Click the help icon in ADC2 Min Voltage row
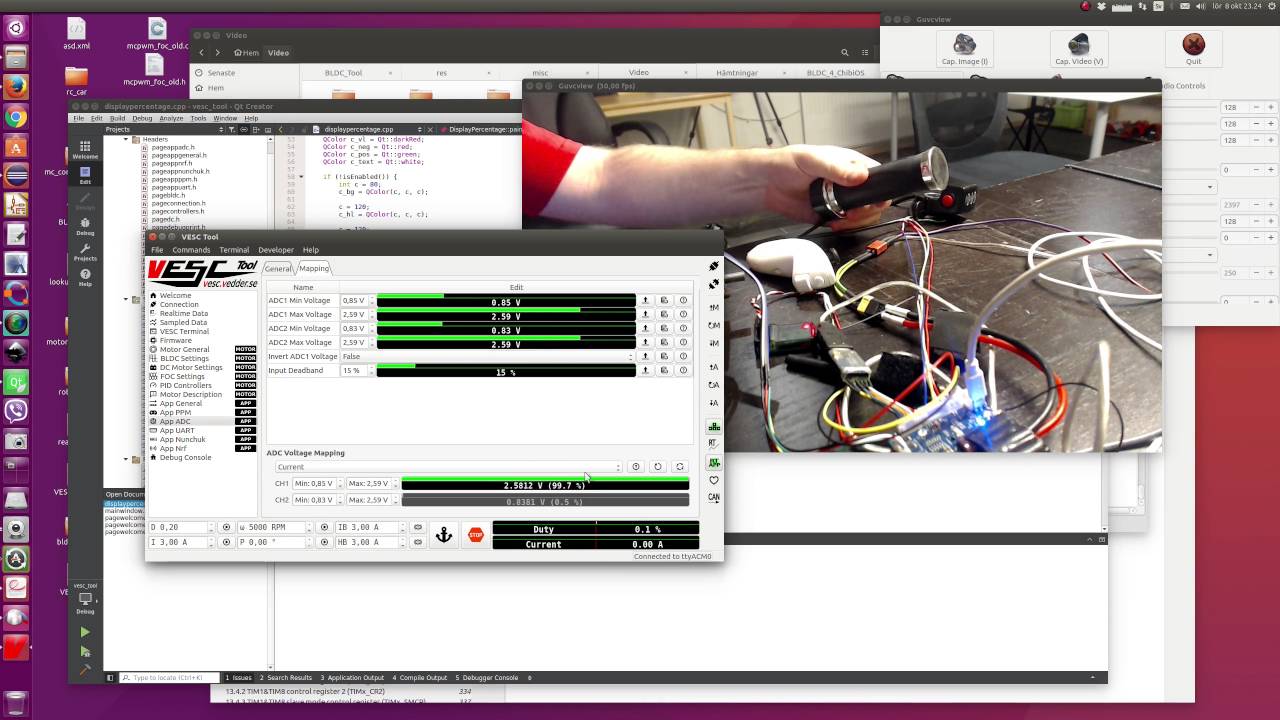The image size is (1280, 720). pos(683,328)
